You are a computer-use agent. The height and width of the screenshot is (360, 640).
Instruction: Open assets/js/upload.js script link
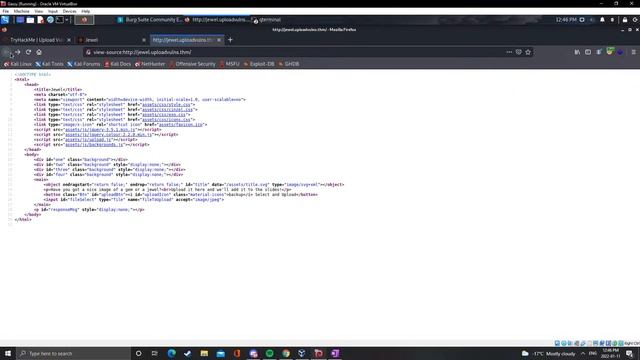88,140
